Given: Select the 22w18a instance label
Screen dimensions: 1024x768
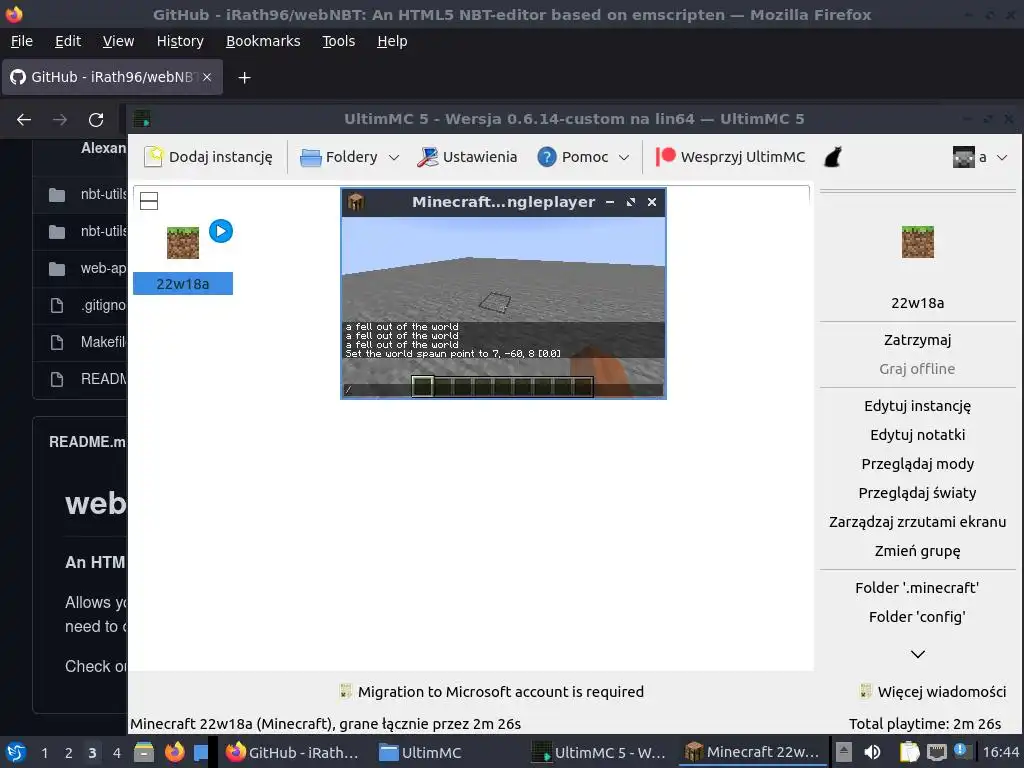Looking at the screenshot, I should [183, 284].
